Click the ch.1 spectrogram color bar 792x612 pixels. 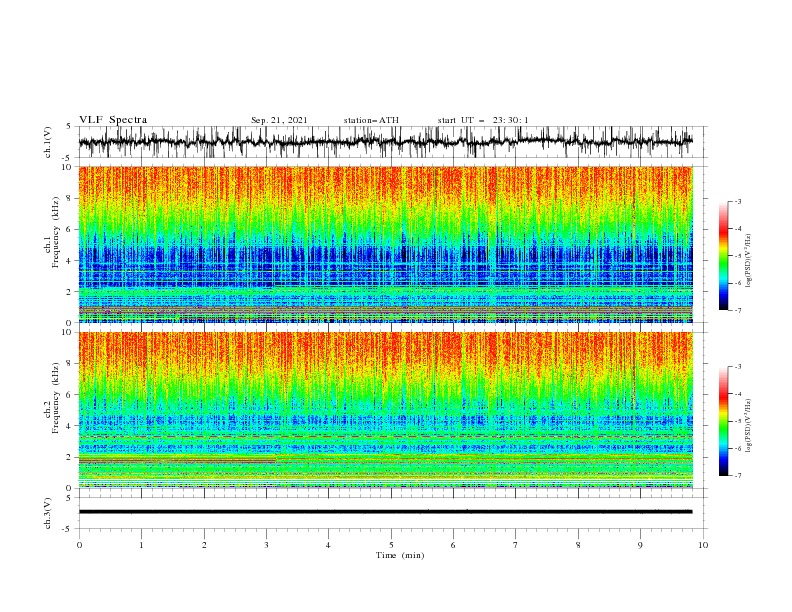723,256
